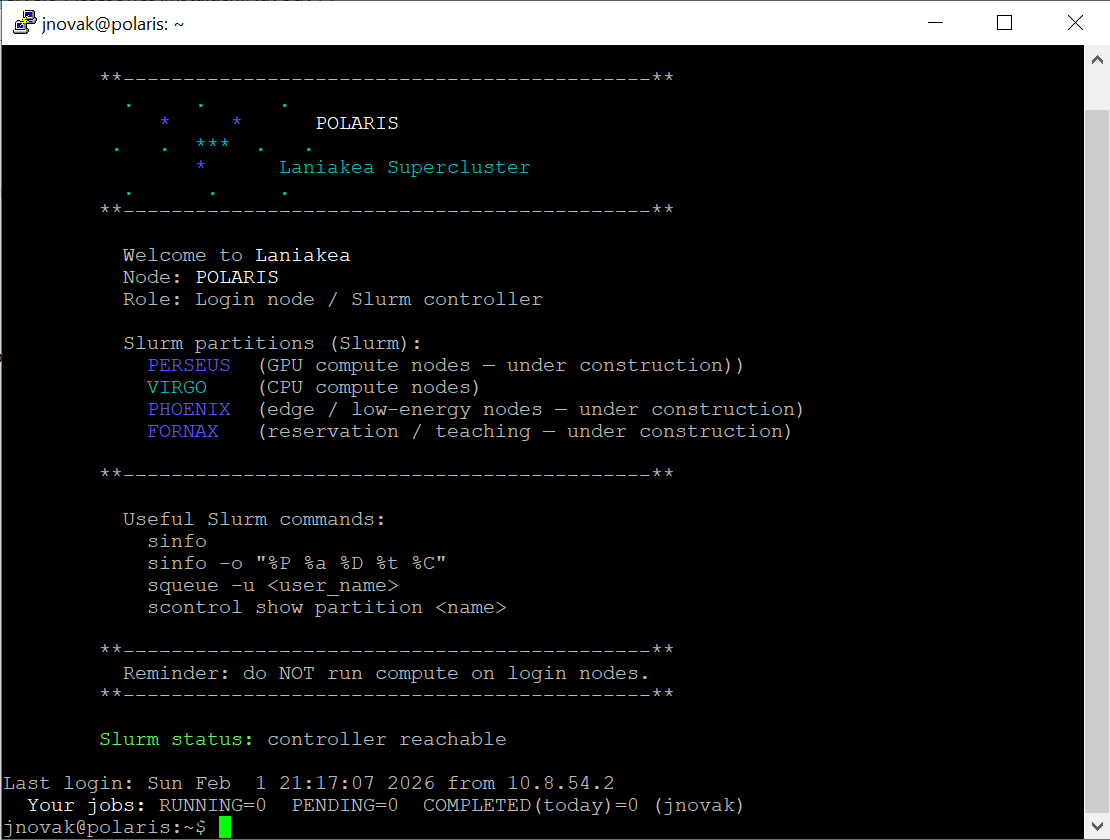Viewport: 1110px width, 840px height.
Task: Click the PHOENIX partition name
Action: click(x=189, y=409)
